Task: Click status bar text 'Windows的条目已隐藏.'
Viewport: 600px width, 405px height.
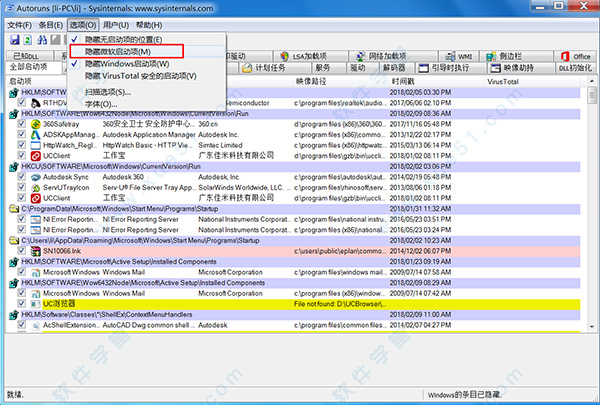Action: (x=464, y=395)
